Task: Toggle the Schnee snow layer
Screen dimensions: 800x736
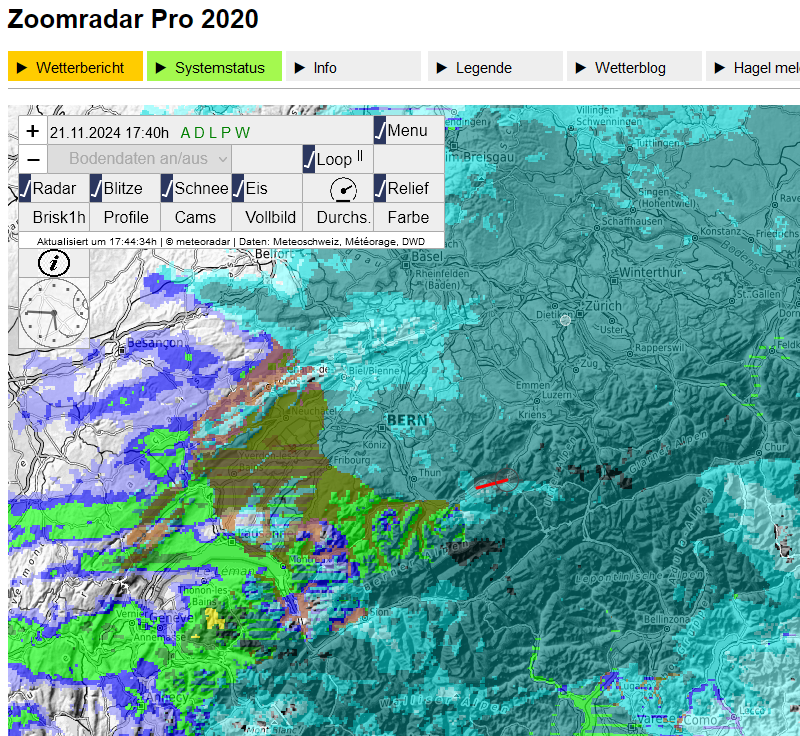Action: pos(167,188)
